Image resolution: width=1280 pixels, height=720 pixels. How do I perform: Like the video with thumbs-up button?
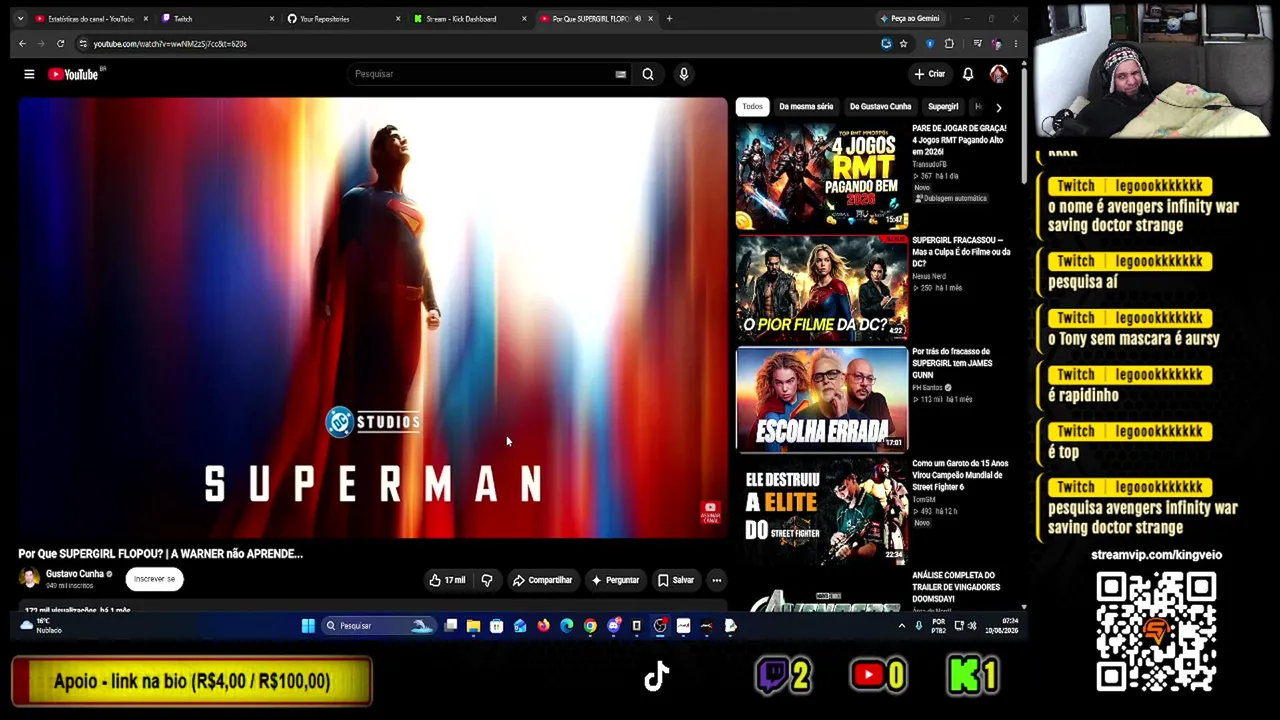tap(447, 580)
